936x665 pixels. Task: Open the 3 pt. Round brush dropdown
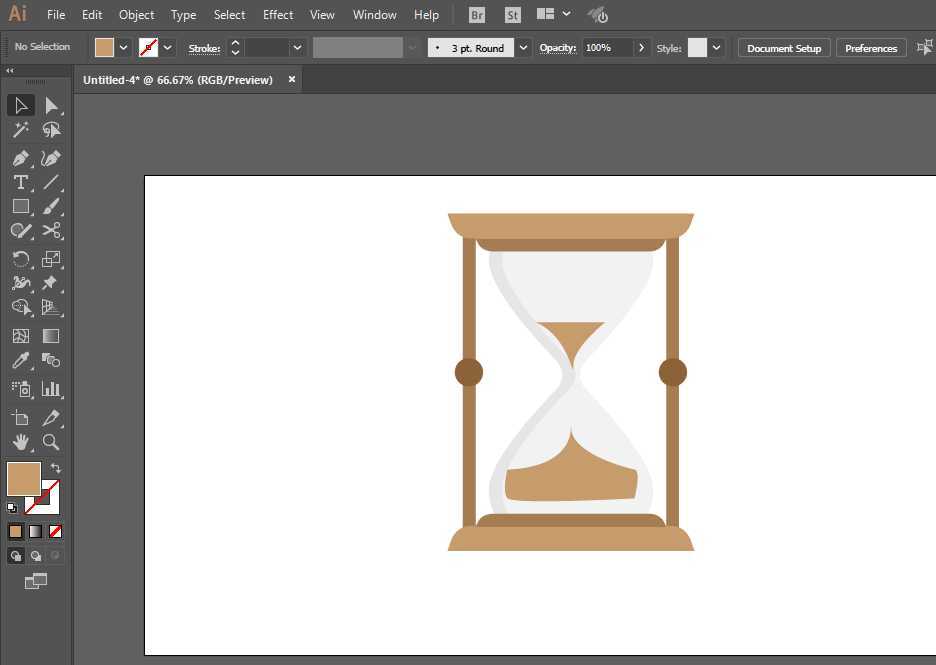pos(524,47)
